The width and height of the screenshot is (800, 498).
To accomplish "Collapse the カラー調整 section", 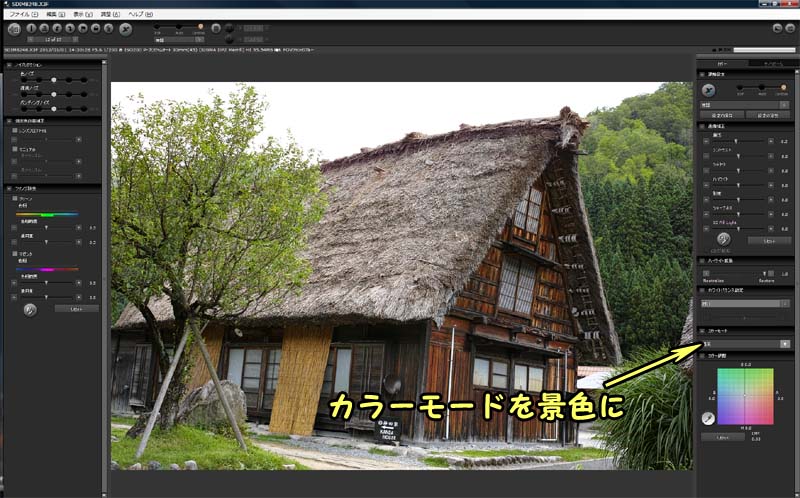I will pyautogui.click(x=702, y=356).
